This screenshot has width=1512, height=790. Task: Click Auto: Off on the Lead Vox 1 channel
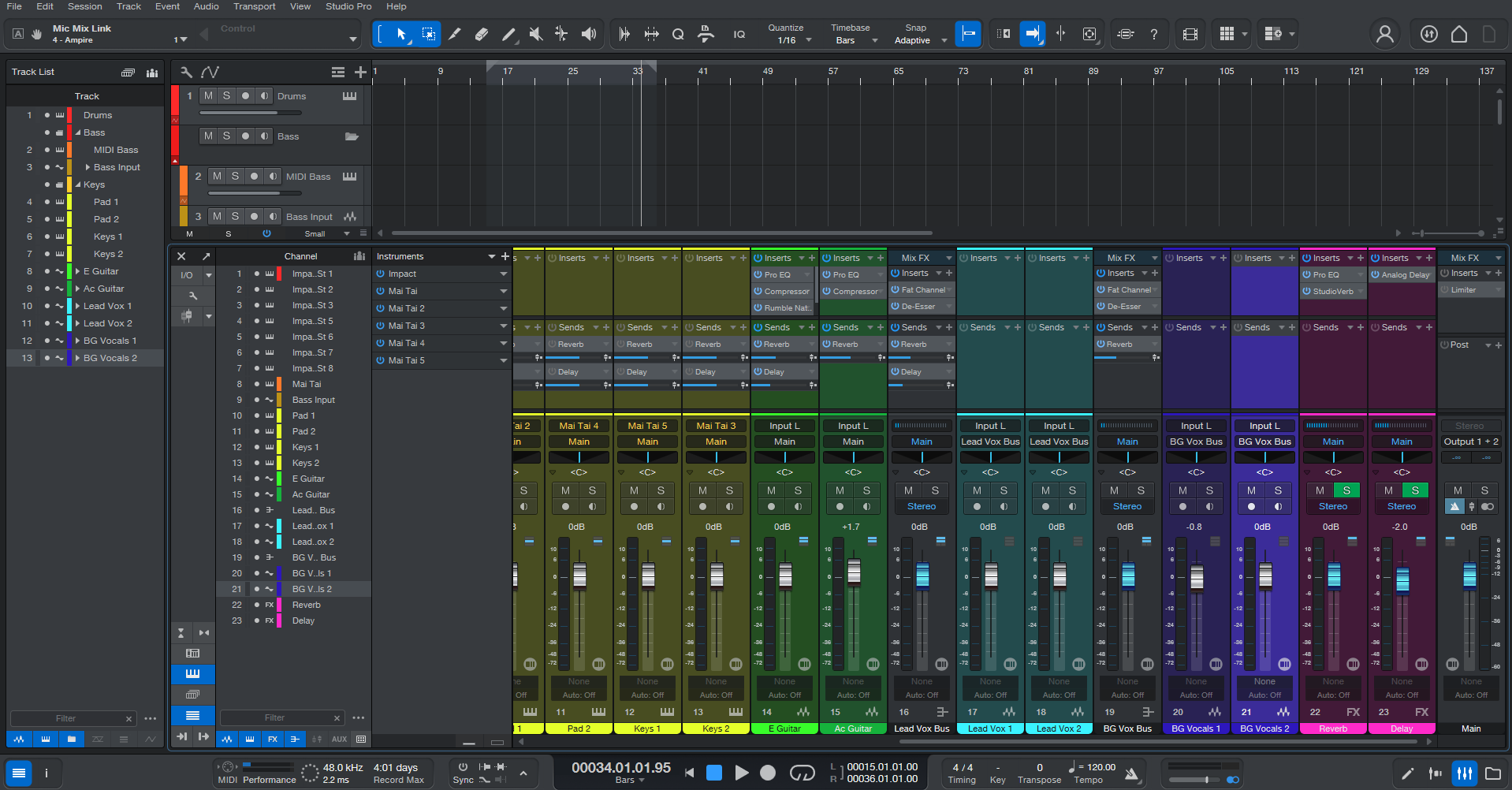click(990, 695)
